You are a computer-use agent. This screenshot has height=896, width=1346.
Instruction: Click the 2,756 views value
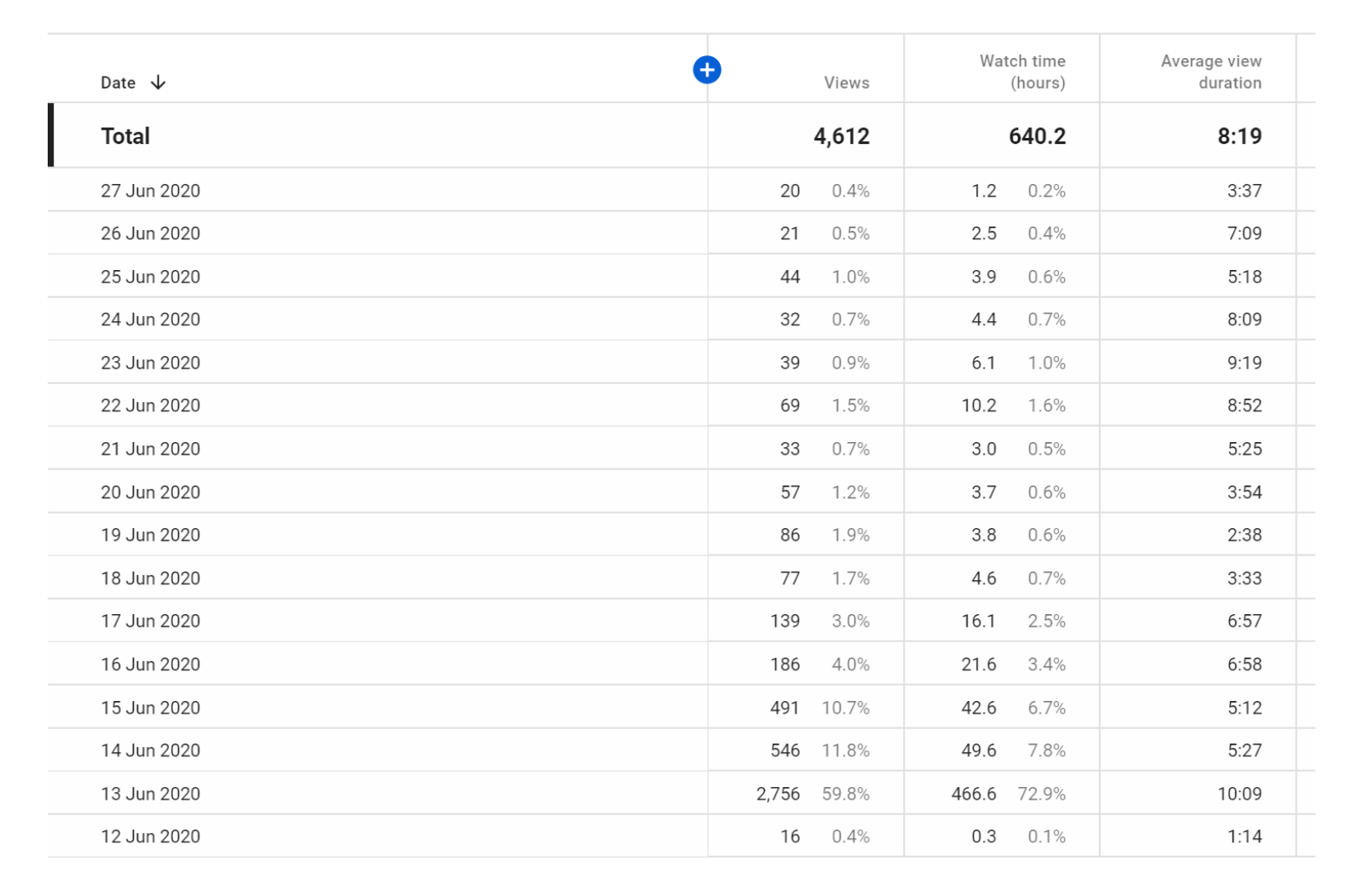(x=778, y=794)
